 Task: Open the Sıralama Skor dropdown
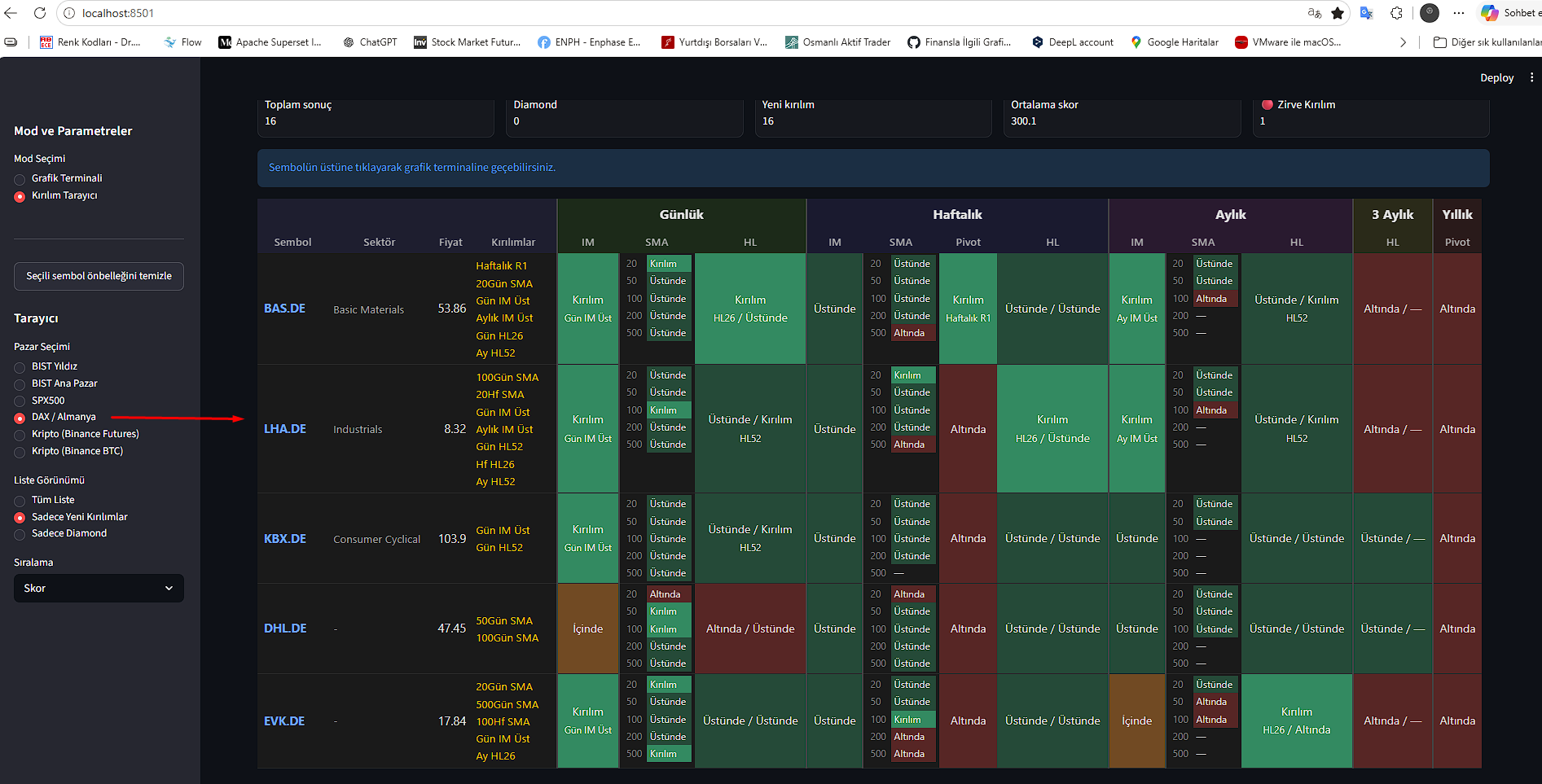(x=99, y=588)
